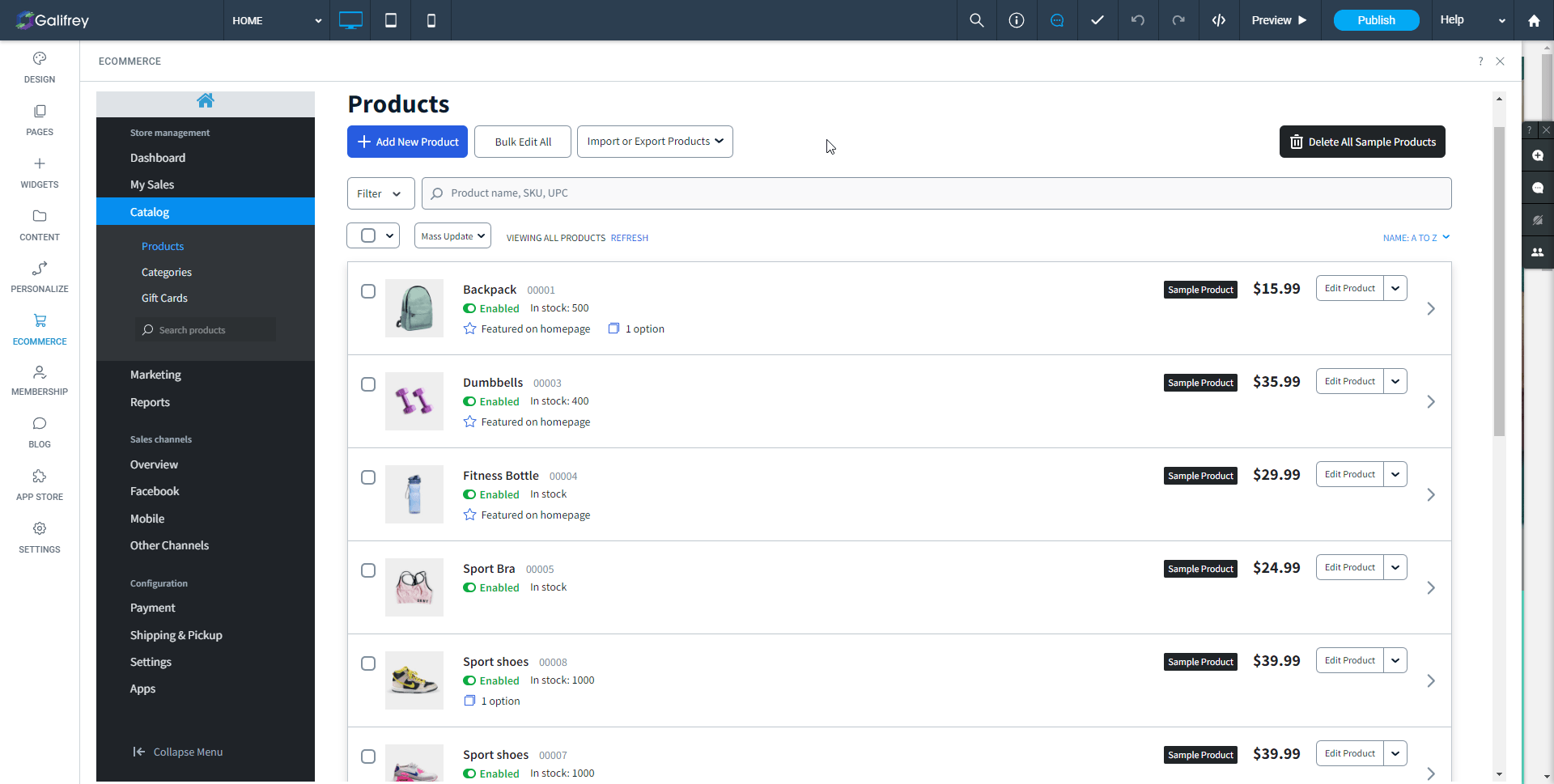Screen dimensions: 1554x784
Task: Expand the Filter dropdown
Action: 380,193
